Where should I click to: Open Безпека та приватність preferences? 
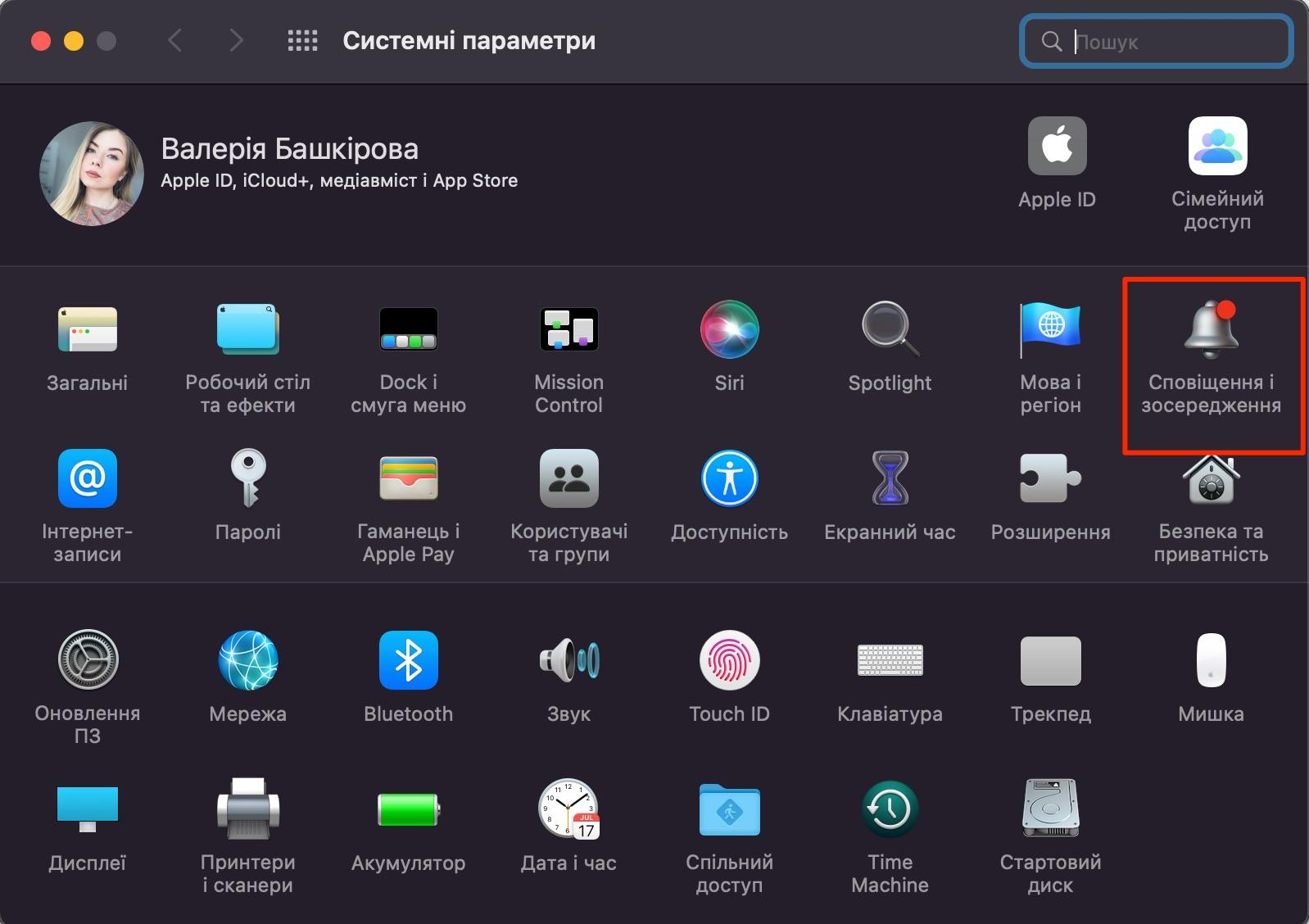[x=1211, y=478]
